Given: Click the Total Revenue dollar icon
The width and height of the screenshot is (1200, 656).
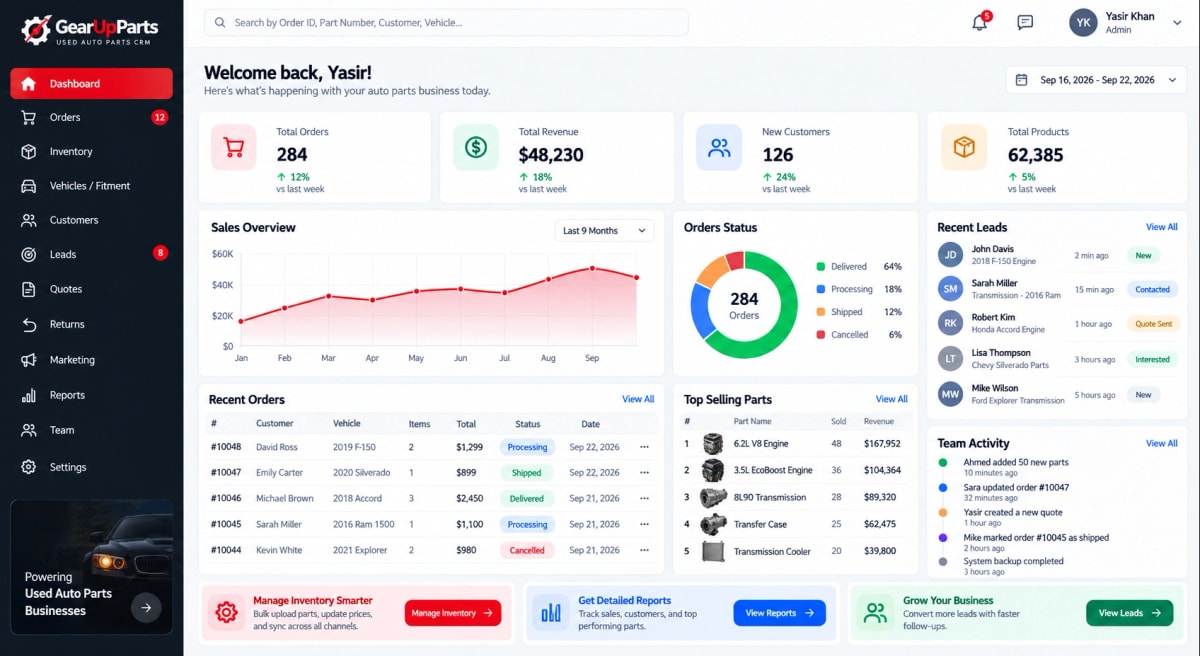Looking at the screenshot, I should (476, 148).
